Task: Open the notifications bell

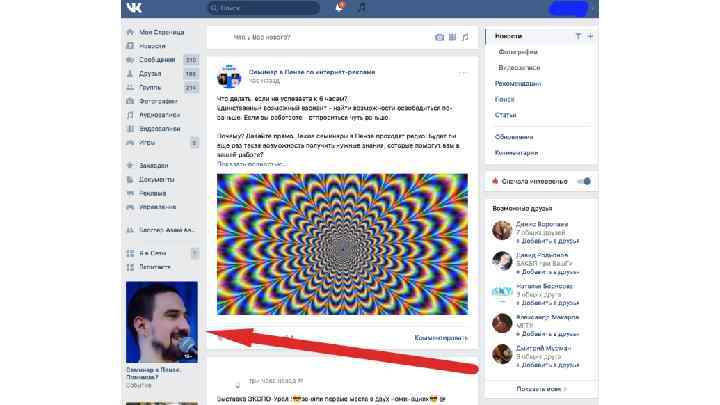Action: pyautogui.click(x=340, y=7)
